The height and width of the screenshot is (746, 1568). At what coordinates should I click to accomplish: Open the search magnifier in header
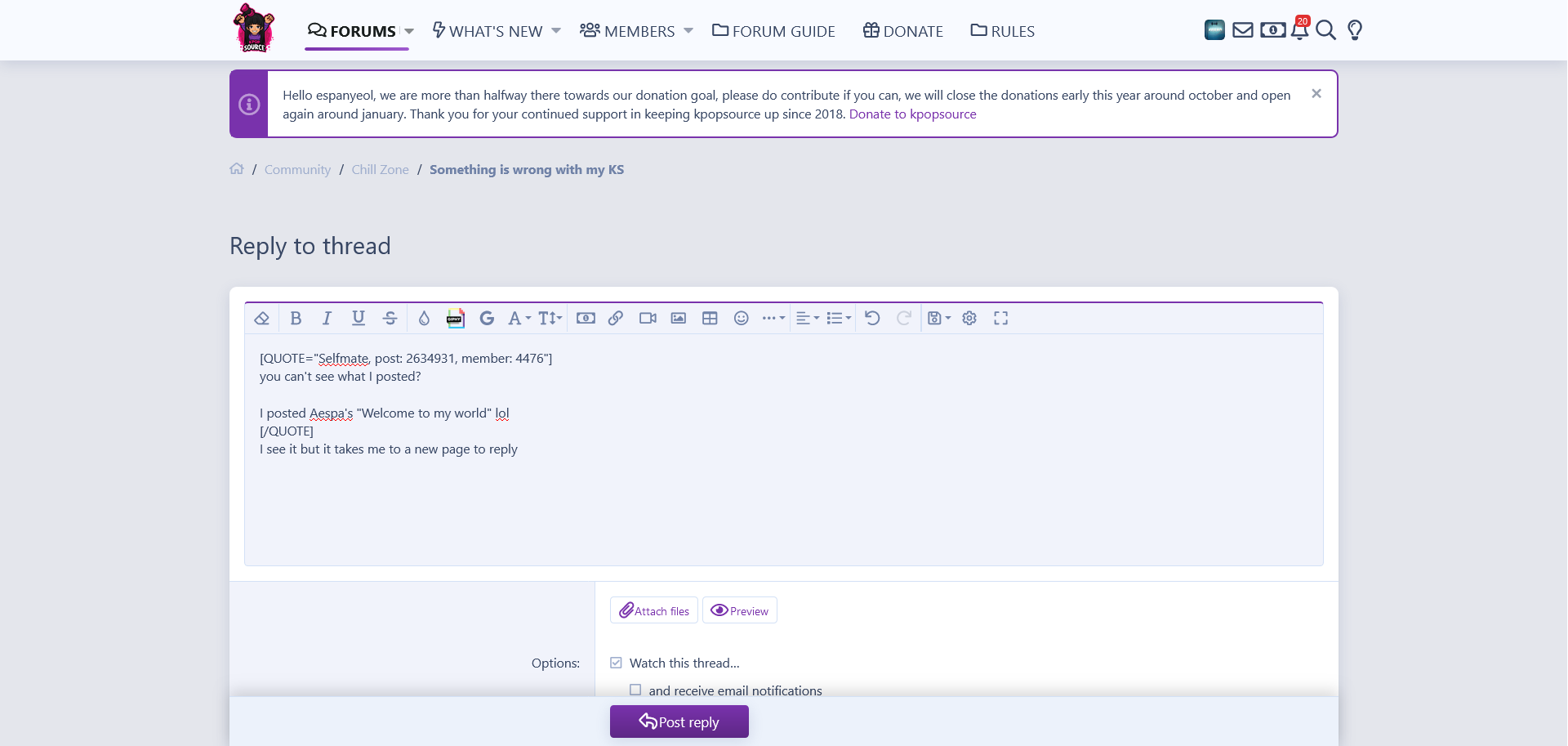point(1325,30)
